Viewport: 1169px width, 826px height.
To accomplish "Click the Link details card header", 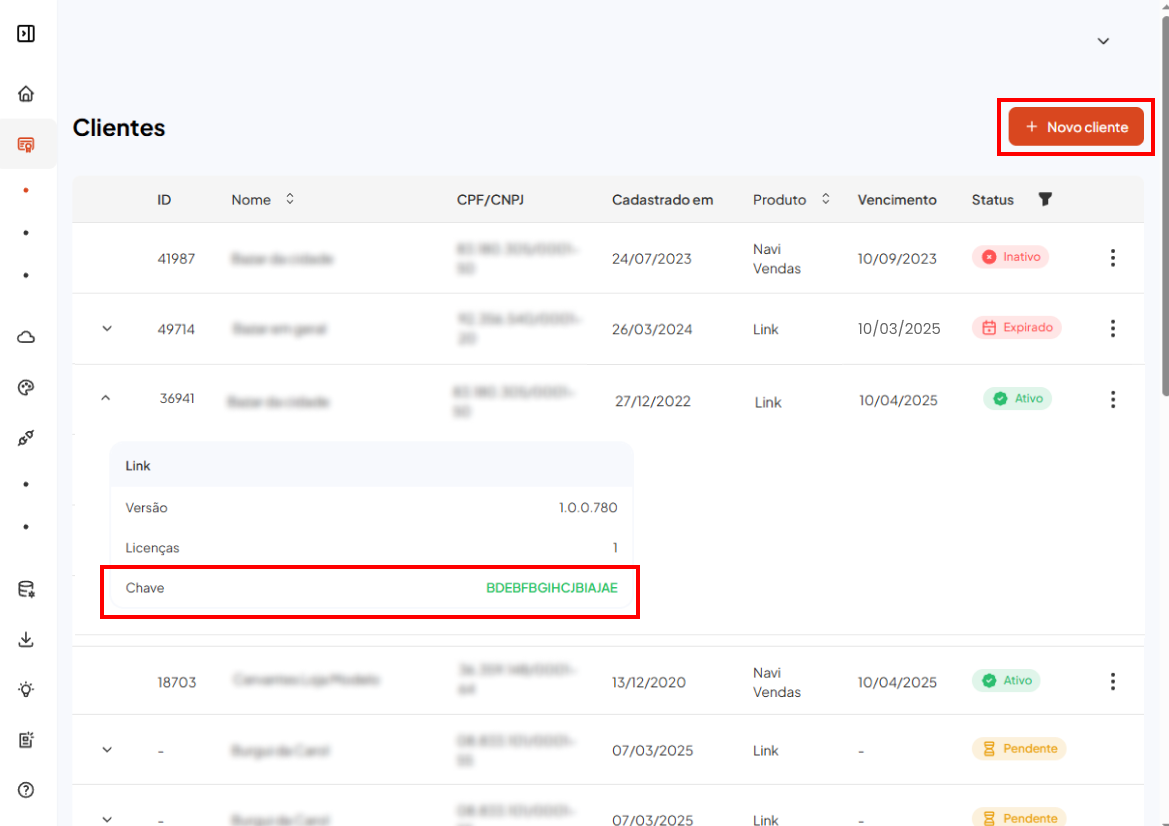I will pos(371,465).
